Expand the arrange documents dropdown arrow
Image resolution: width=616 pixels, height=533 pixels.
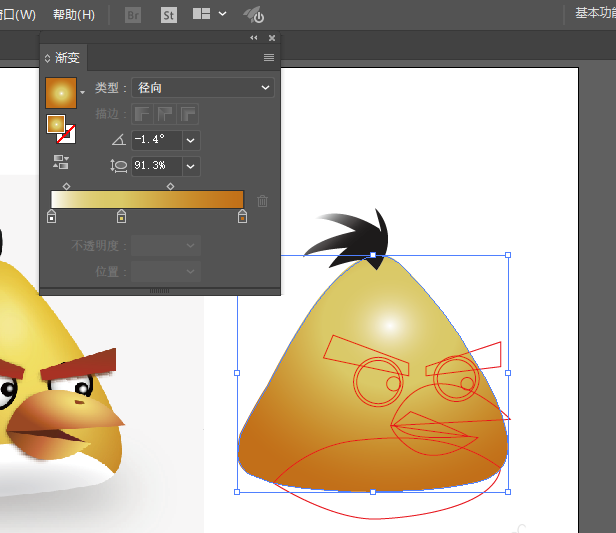click(222, 14)
